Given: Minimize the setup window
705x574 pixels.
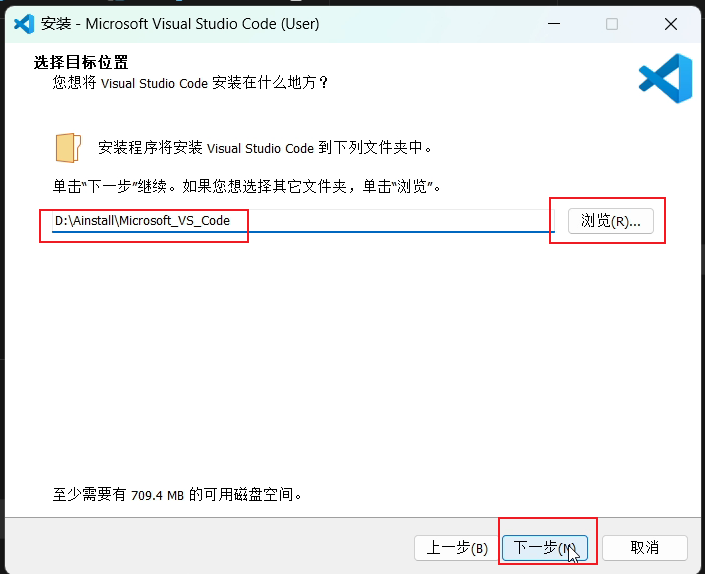Looking at the screenshot, I should (x=554, y=24).
